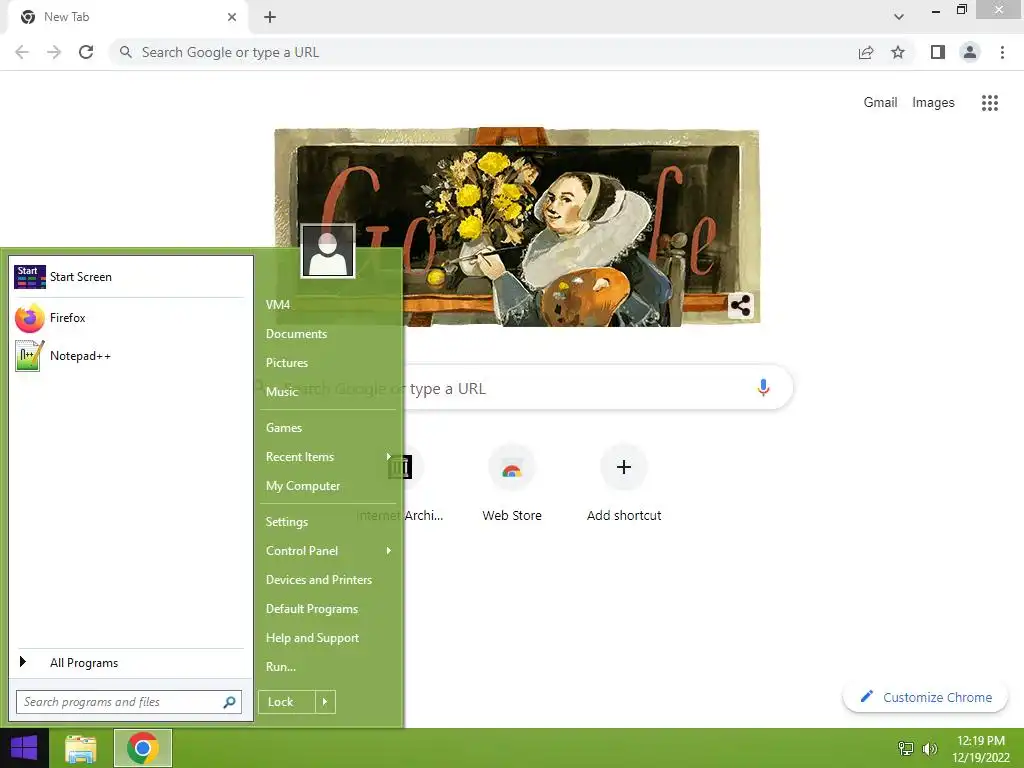Click the Search programs and files field

tap(129, 702)
